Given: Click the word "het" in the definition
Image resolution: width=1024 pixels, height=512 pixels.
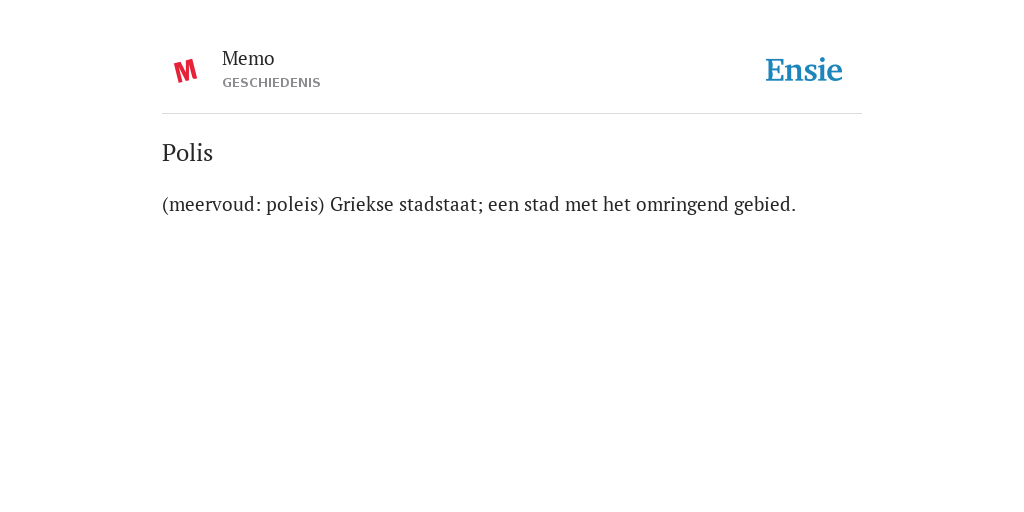Looking at the screenshot, I should (x=616, y=205).
